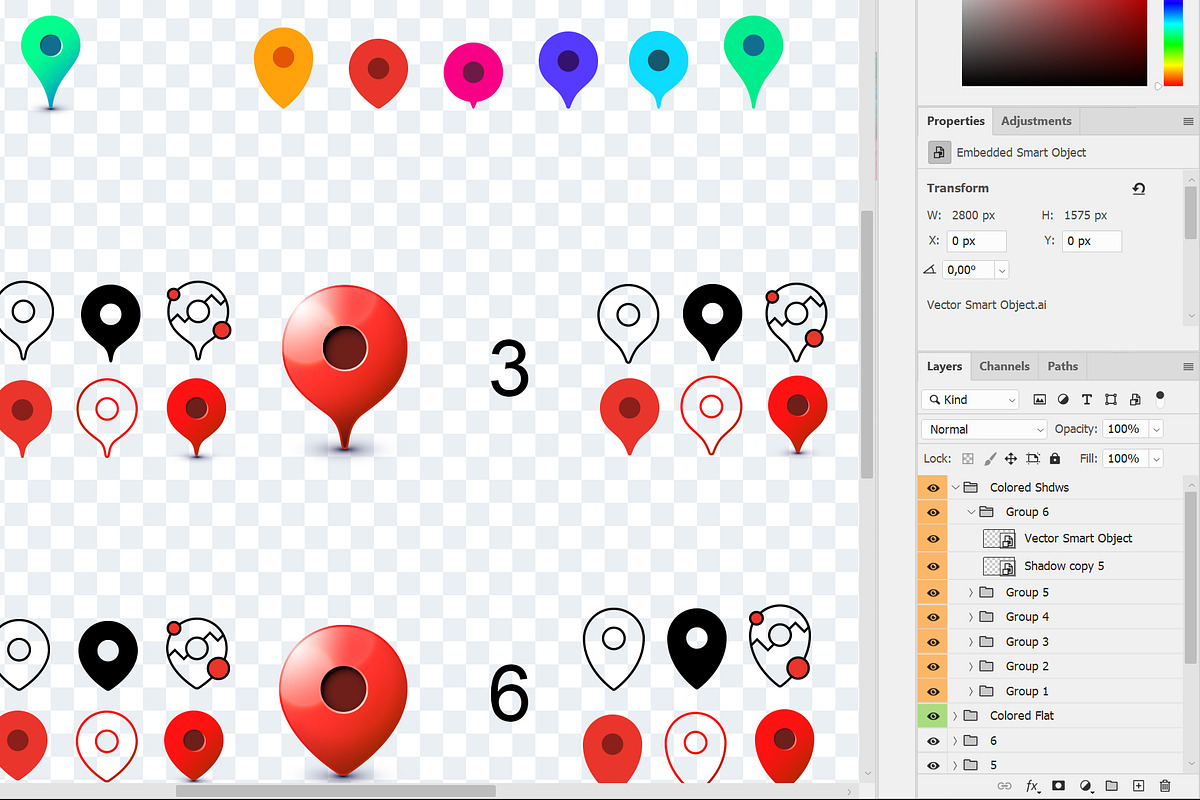1200x800 pixels.
Task: Click the Embedded Smart Object icon
Action: [x=939, y=152]
